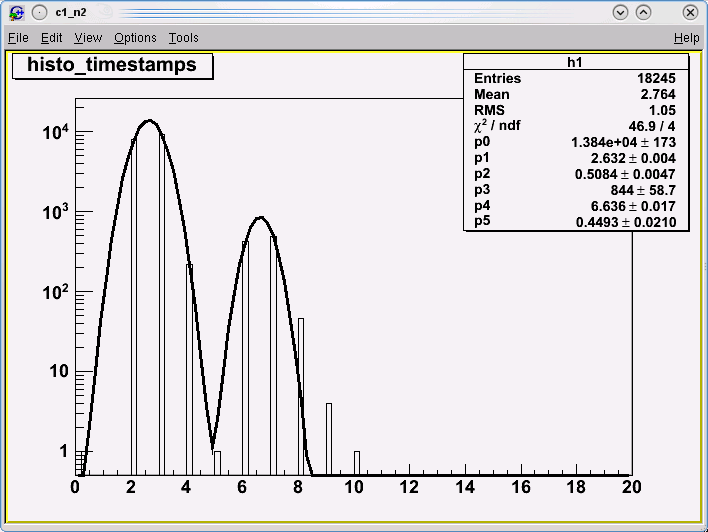708x532 pixels.
Task: Expand the Options menu
Action: pos(135,37)
